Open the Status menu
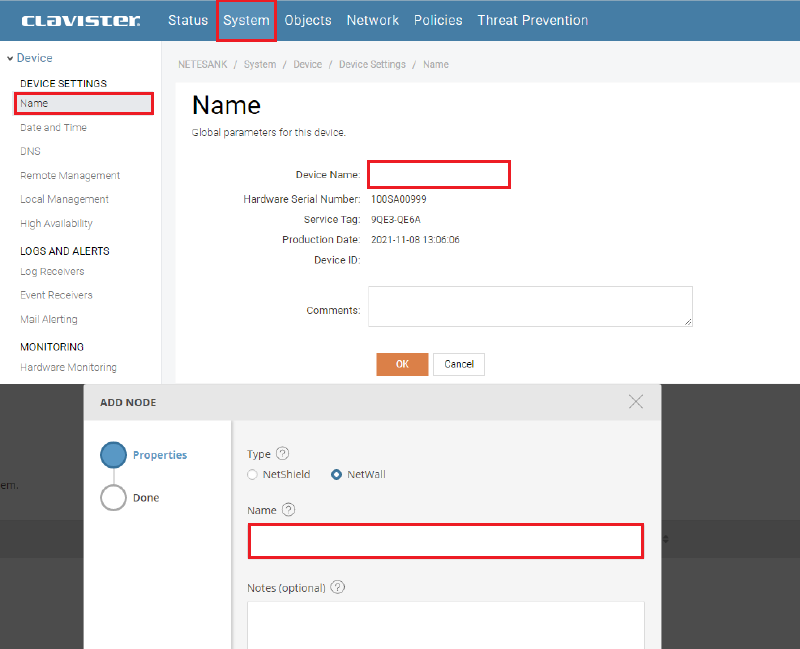 188,20
